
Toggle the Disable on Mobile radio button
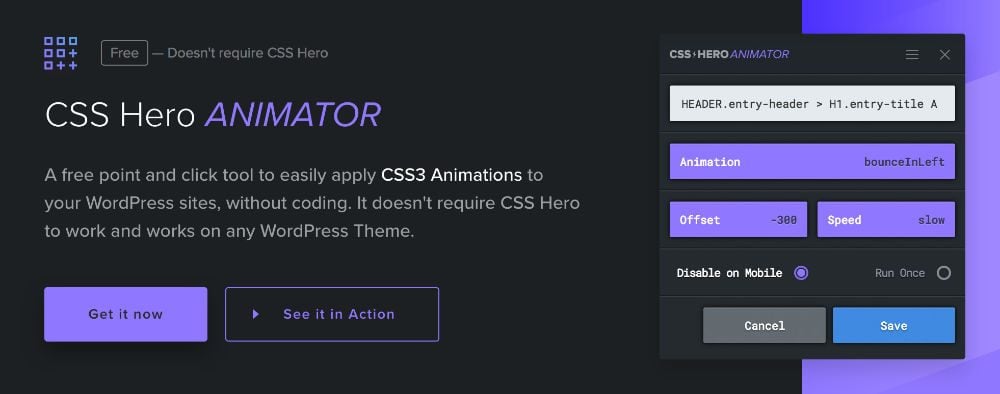click(801, 273)
